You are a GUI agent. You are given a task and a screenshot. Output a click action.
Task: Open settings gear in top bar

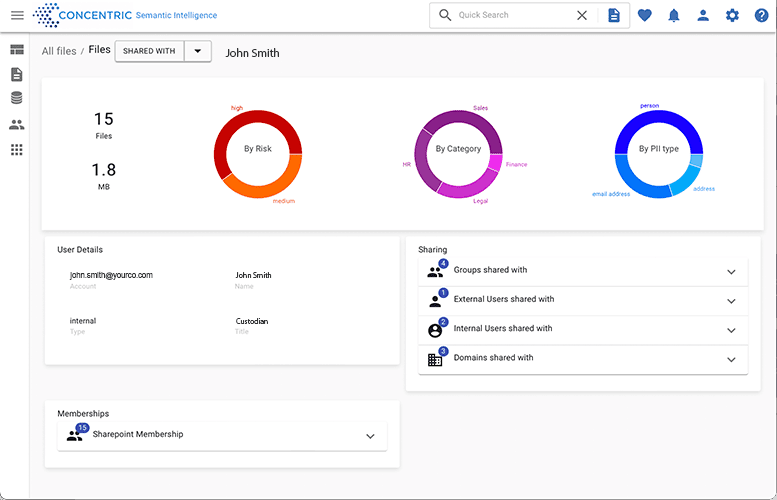(732, 15)
